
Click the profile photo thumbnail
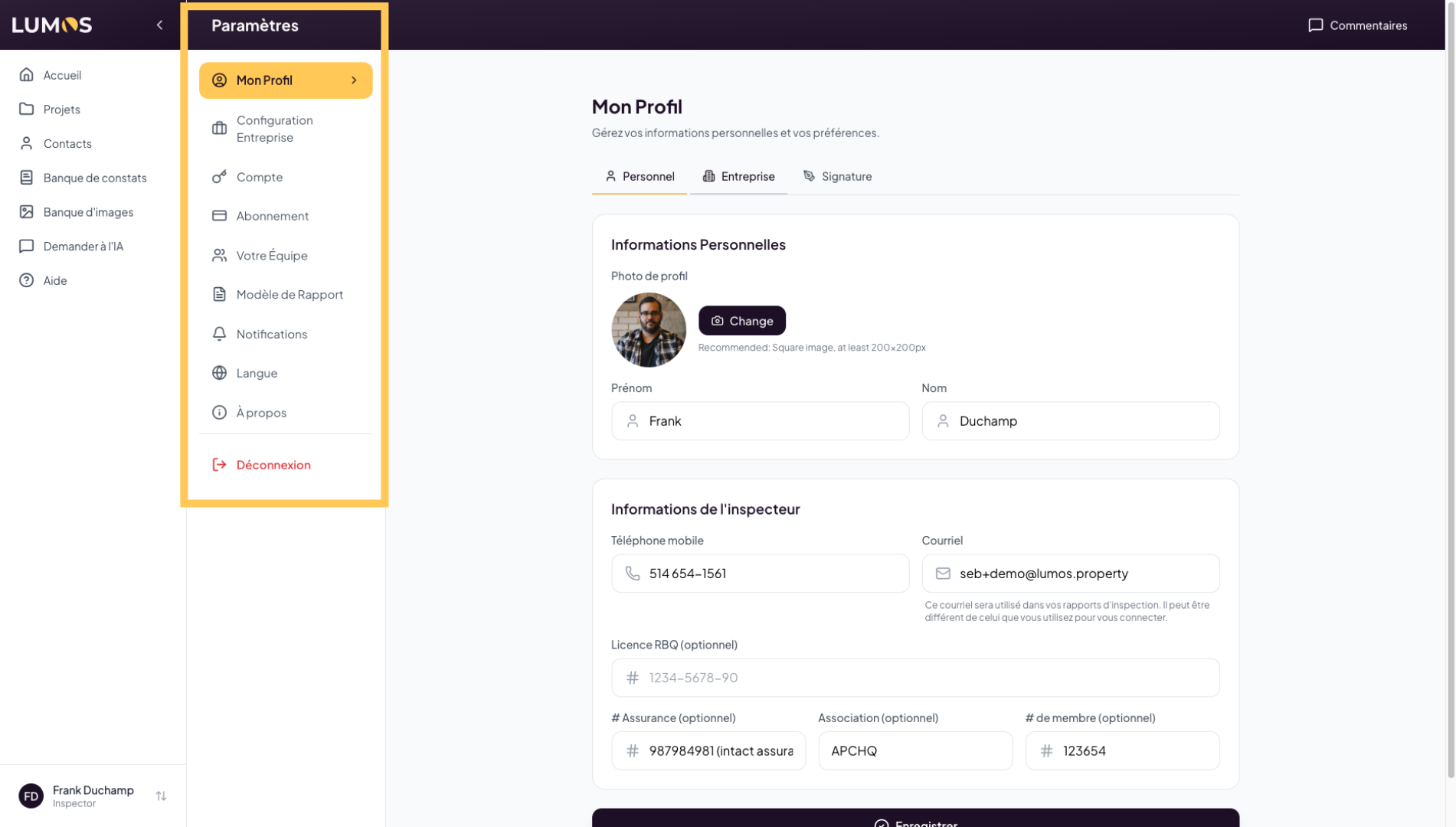tap(648, 330)
